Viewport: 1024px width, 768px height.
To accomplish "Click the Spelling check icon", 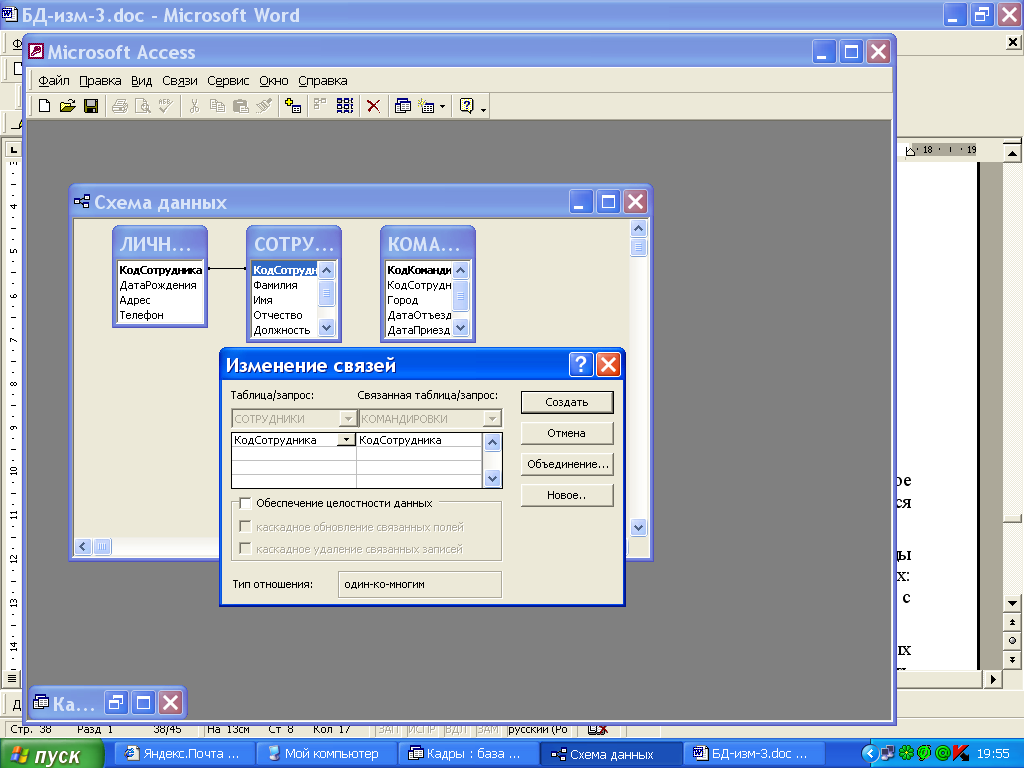I will click(166, 106).
